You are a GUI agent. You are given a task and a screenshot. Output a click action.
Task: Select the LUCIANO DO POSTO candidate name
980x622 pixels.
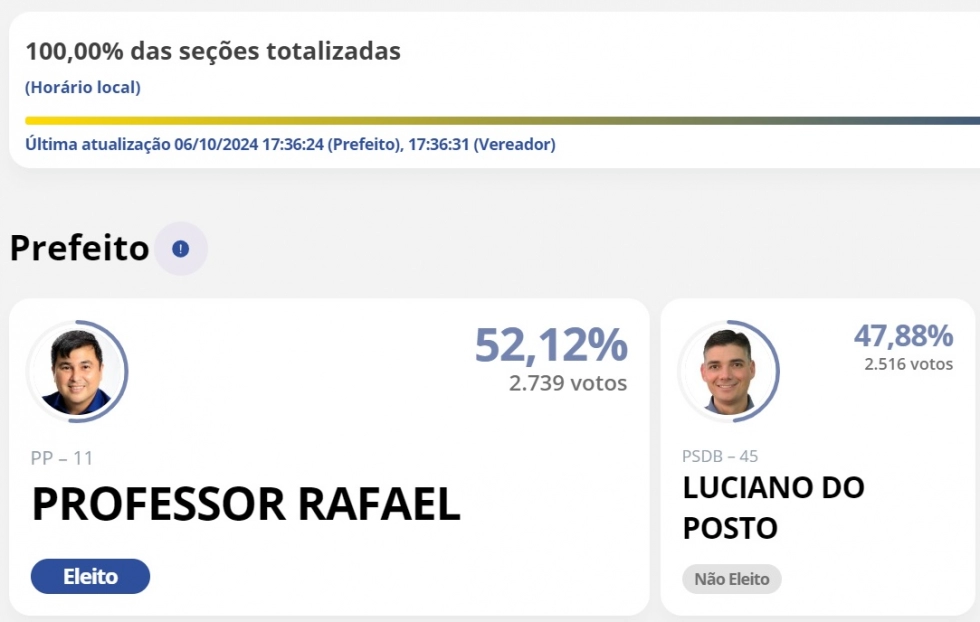(773, 508)
